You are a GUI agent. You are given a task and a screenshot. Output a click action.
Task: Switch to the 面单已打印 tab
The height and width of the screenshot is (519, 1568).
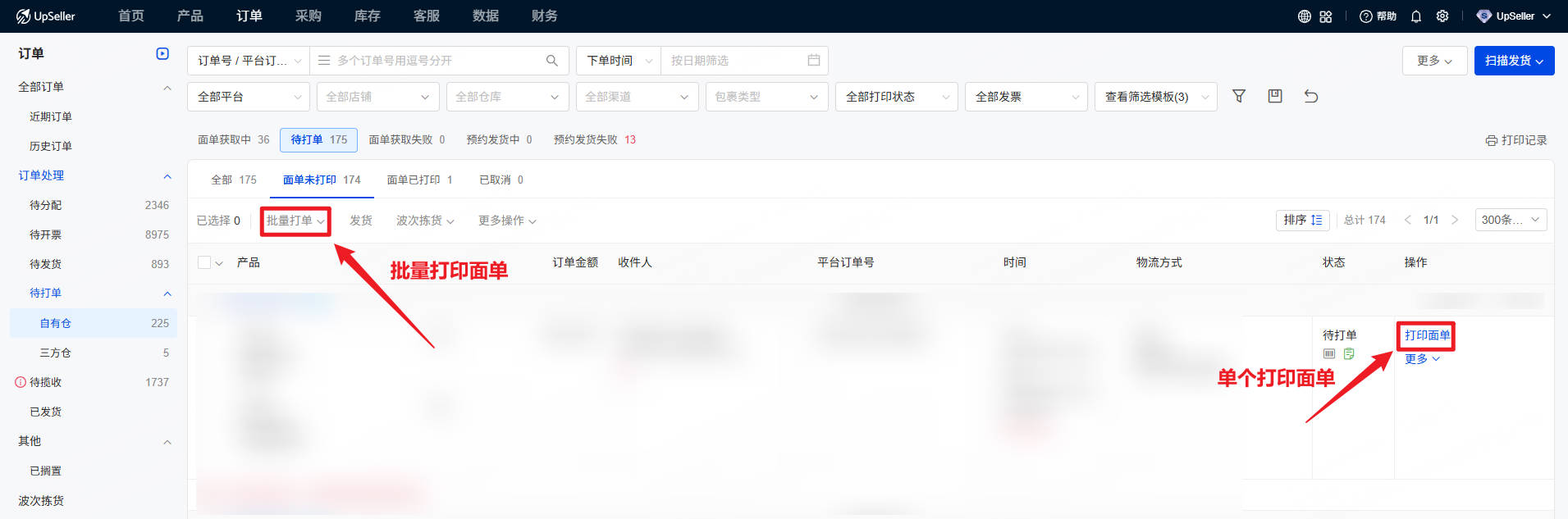click(x=419, y=180)
